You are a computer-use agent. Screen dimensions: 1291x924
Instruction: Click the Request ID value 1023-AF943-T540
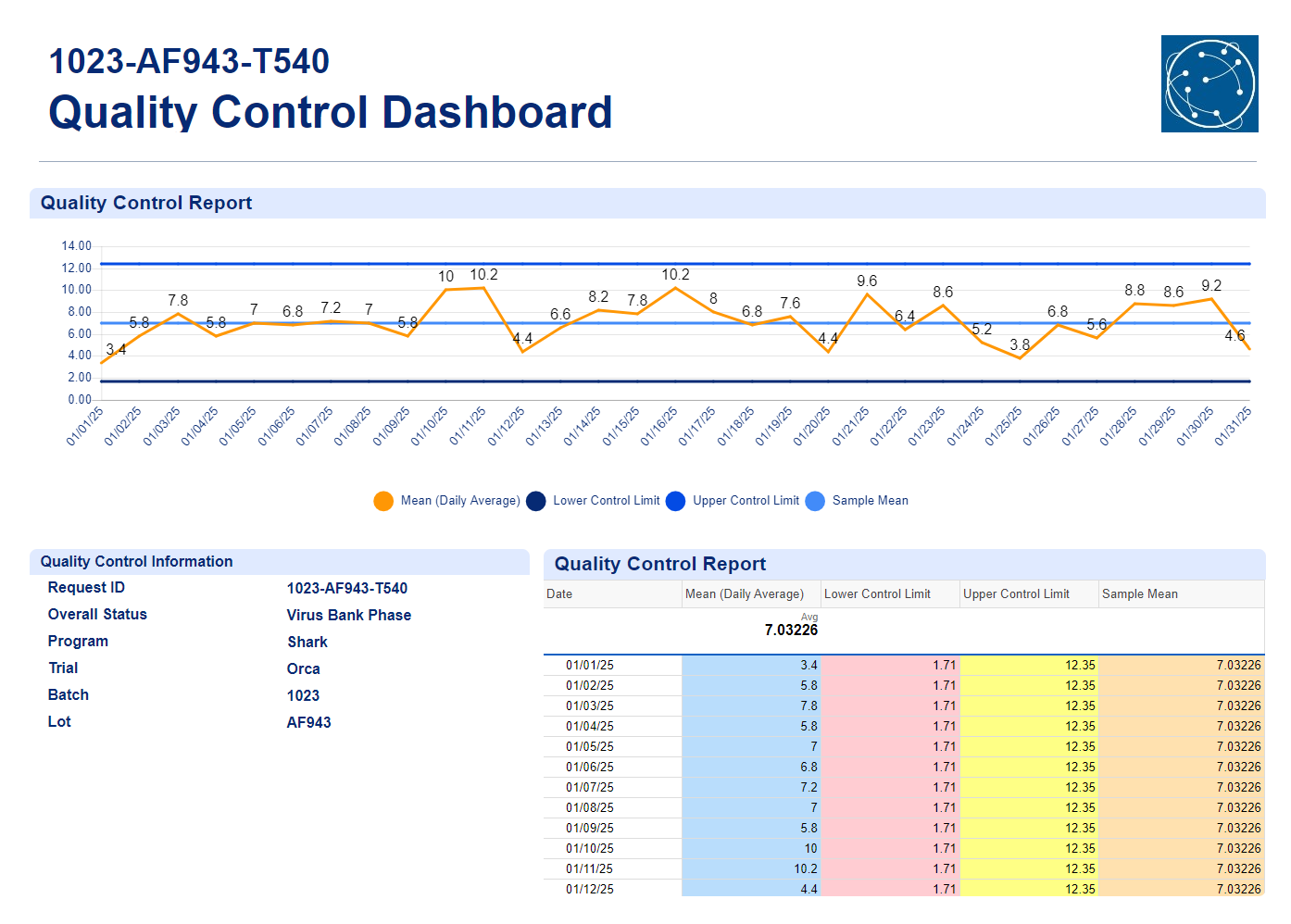tap(347, 589)
